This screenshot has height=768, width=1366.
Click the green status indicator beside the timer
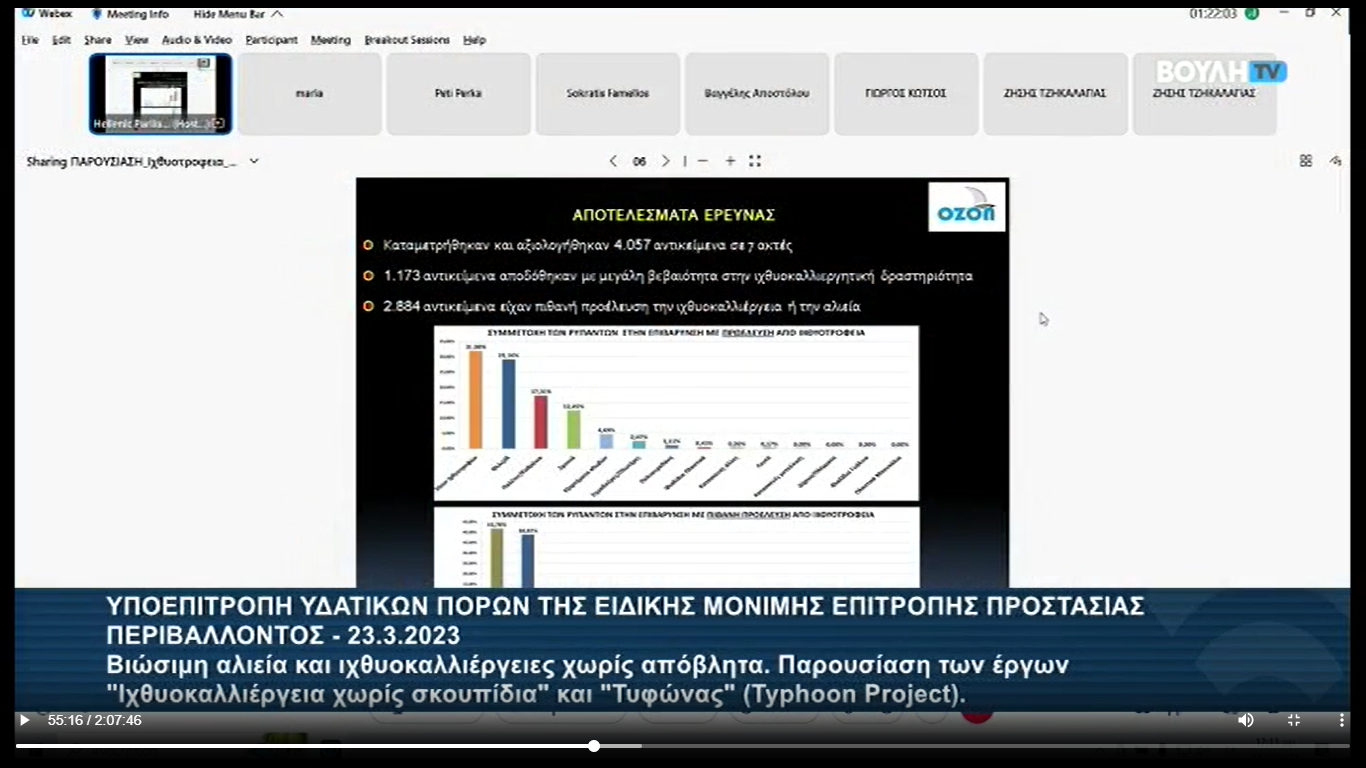[1251, 14]
